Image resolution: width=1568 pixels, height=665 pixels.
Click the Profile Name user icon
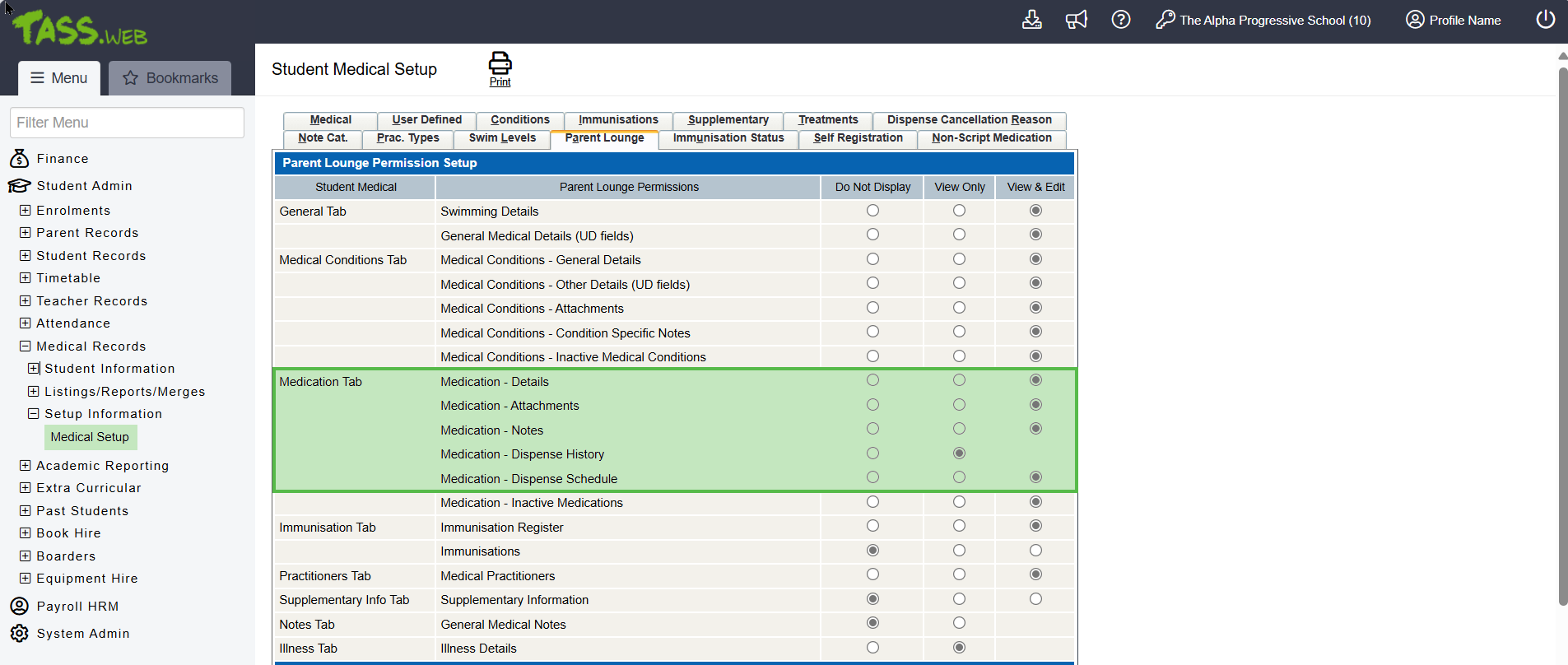pyautogui.click(x=1414, y=20)
